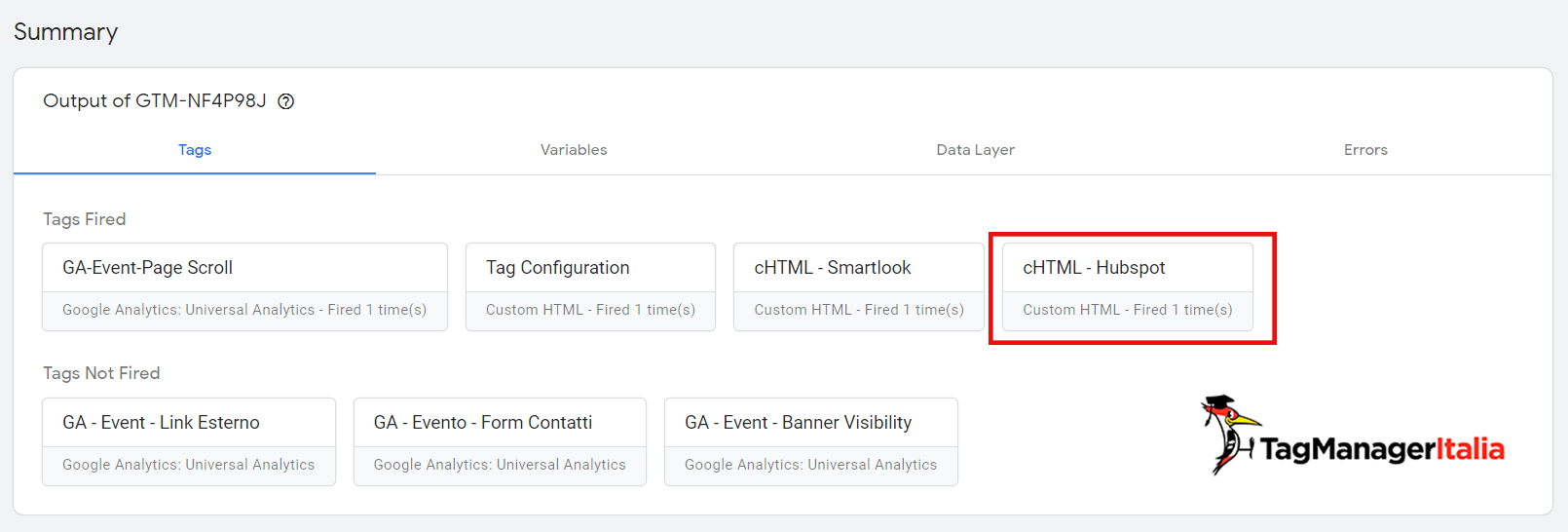The height and width of the screenshot is (532, 1568).
Task: Open the GA-Event-Page Scroll tag card
Action: (x=244, y=287)
